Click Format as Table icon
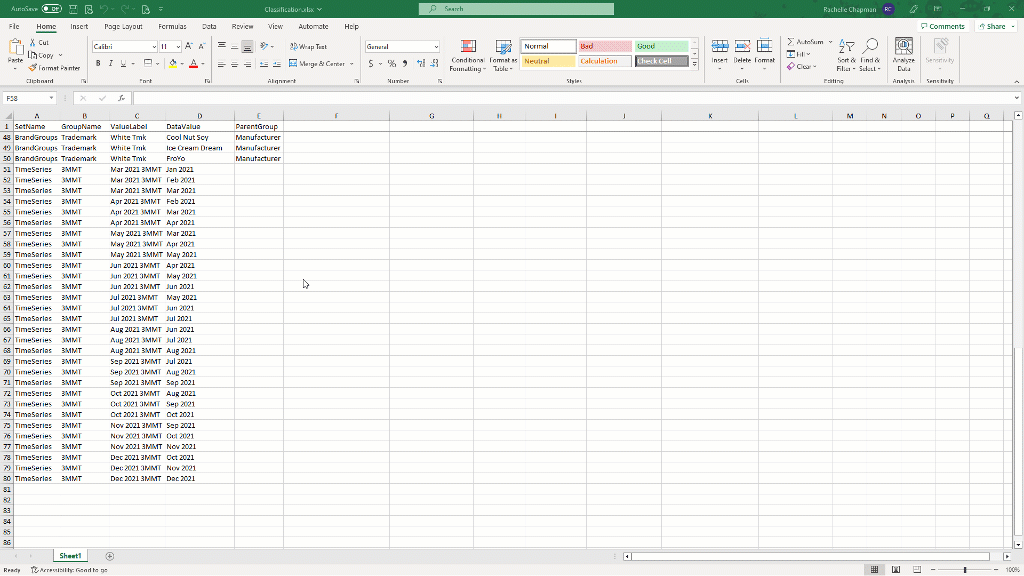This screenshot has height=576, width=1024. tap(503, 56)
